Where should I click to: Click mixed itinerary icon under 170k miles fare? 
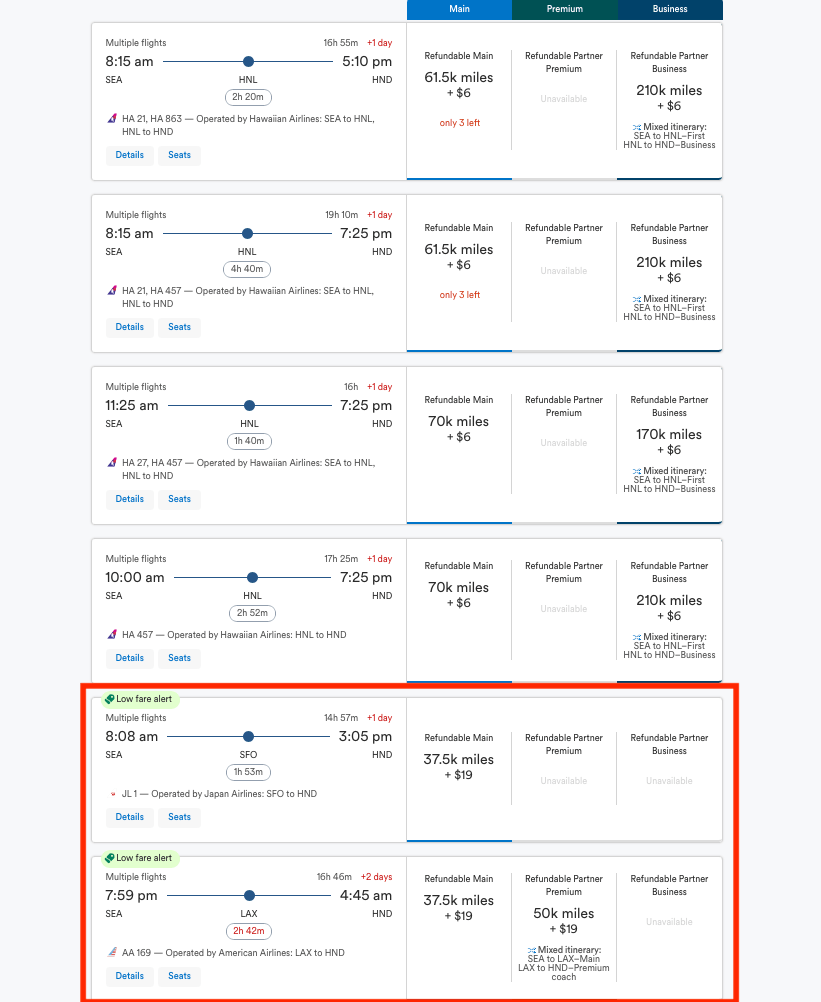637,470
